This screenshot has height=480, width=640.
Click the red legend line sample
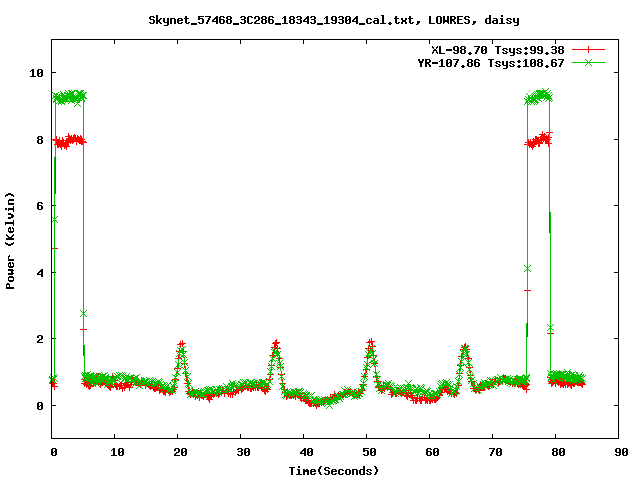pyautogui.click(x=588, y=50)
